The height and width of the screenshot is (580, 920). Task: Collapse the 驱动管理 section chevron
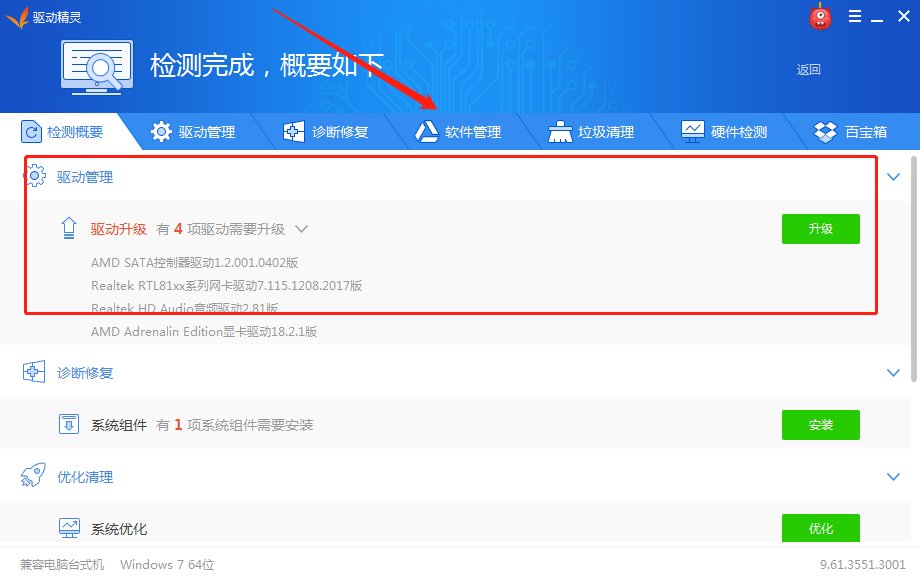pos(893,176)
